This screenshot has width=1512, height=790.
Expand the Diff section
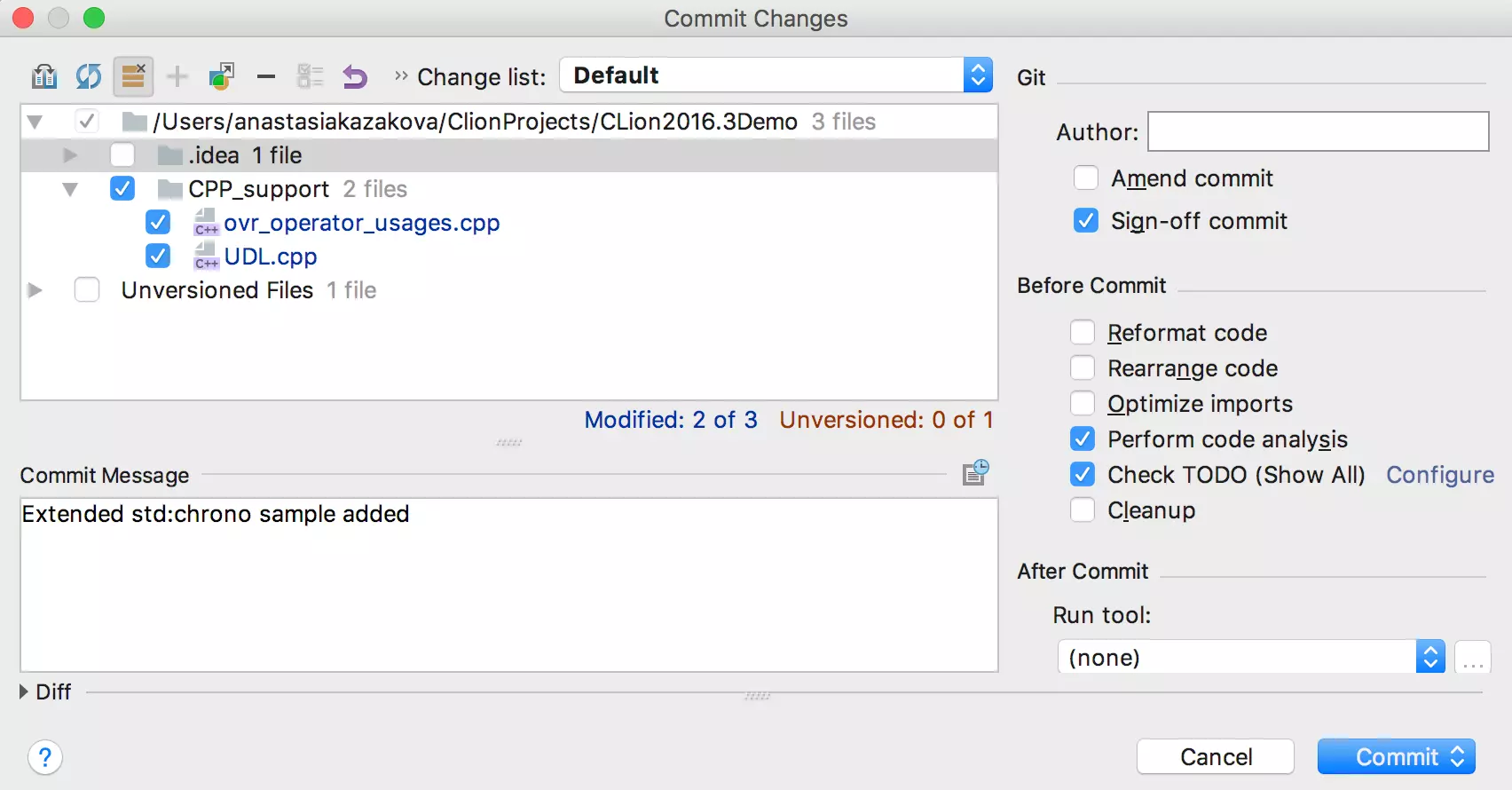(x=24, y=691)
